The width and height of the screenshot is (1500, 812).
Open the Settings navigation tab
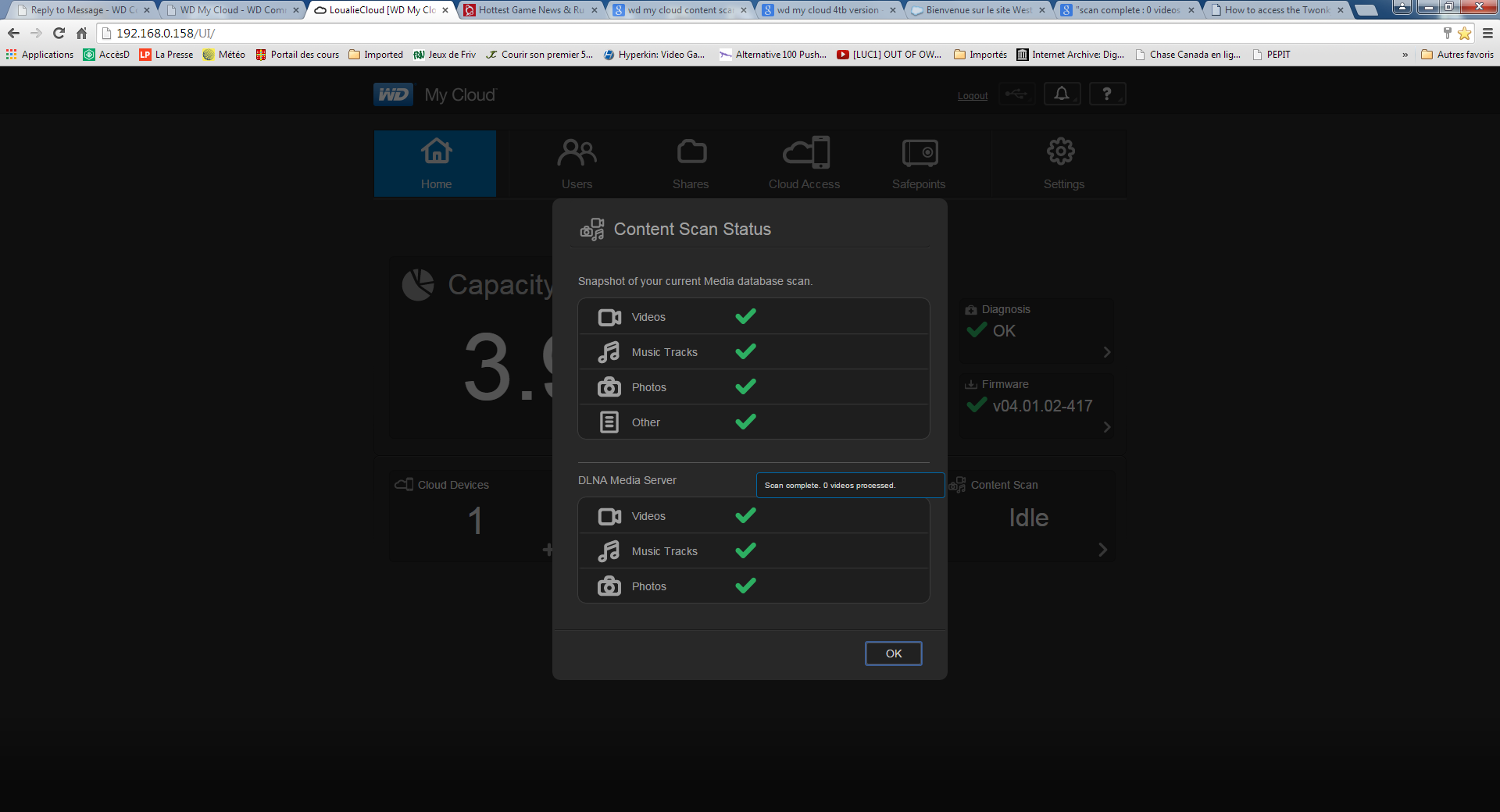1063,164
